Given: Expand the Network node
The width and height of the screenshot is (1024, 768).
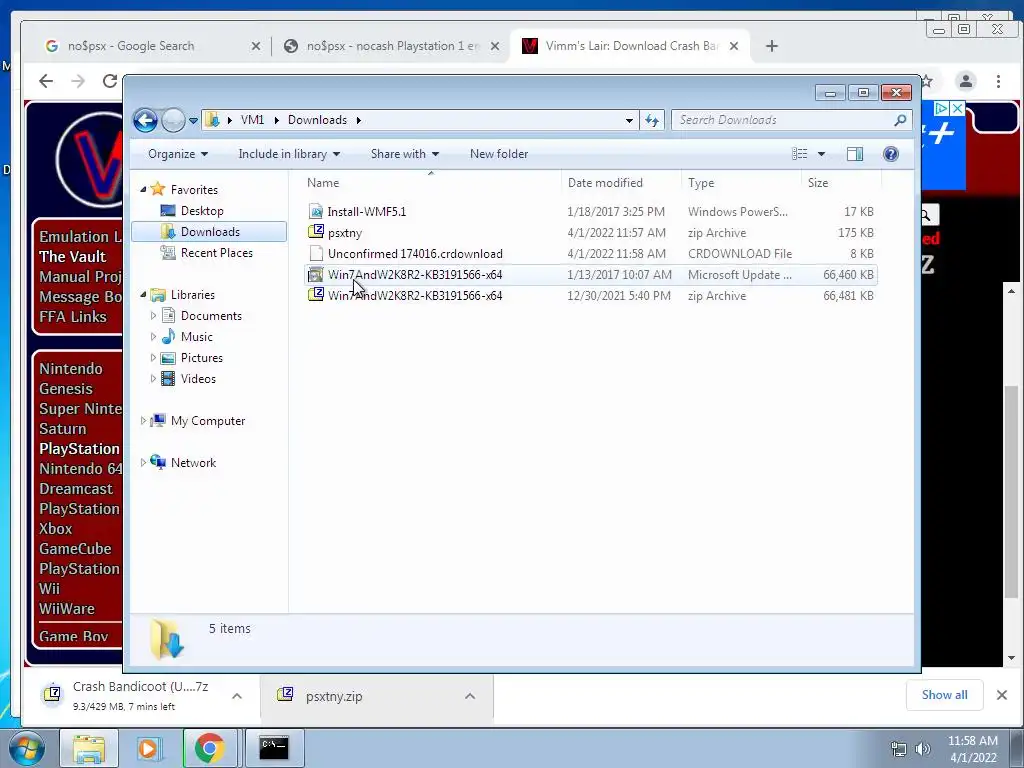Looking at the screenshot, I should click(143, 463).
